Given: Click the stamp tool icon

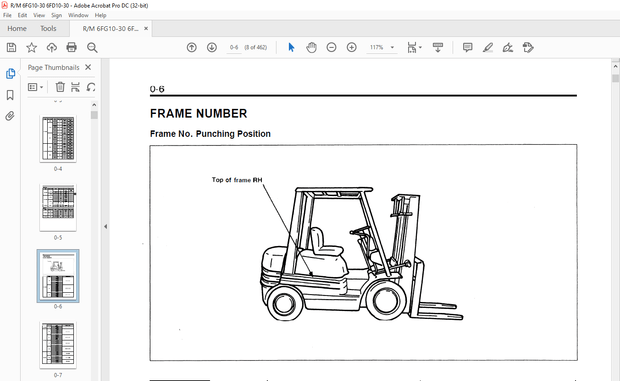Looking at the screenshot, I should [x=528, y=48].
